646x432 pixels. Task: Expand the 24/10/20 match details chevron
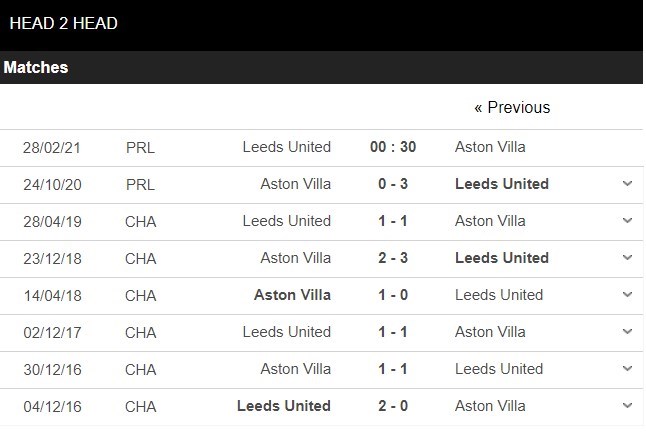[627, 184]
